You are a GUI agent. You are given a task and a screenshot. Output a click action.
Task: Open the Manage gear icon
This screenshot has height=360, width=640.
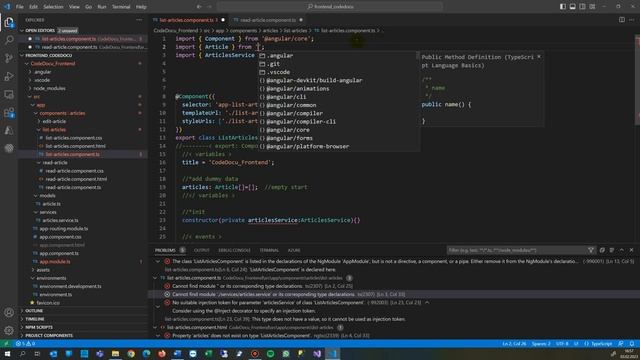[x=9, y=330]
